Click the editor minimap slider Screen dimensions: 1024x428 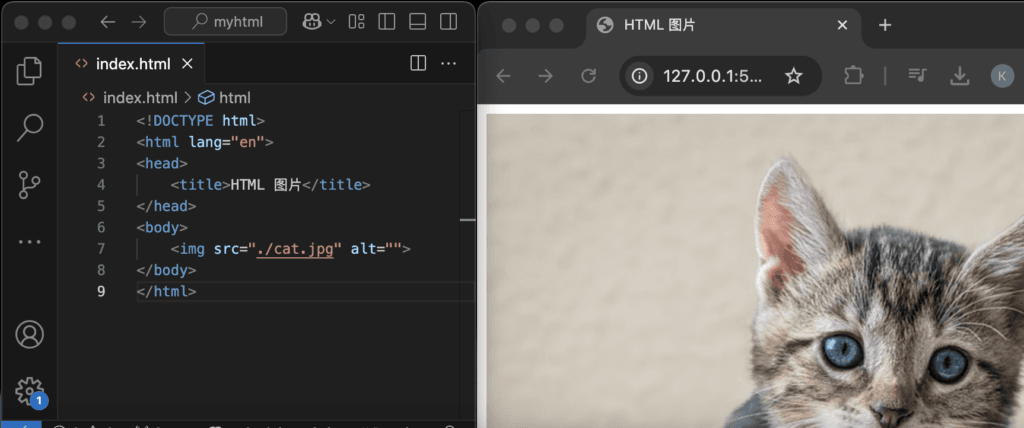click(468, 220)
